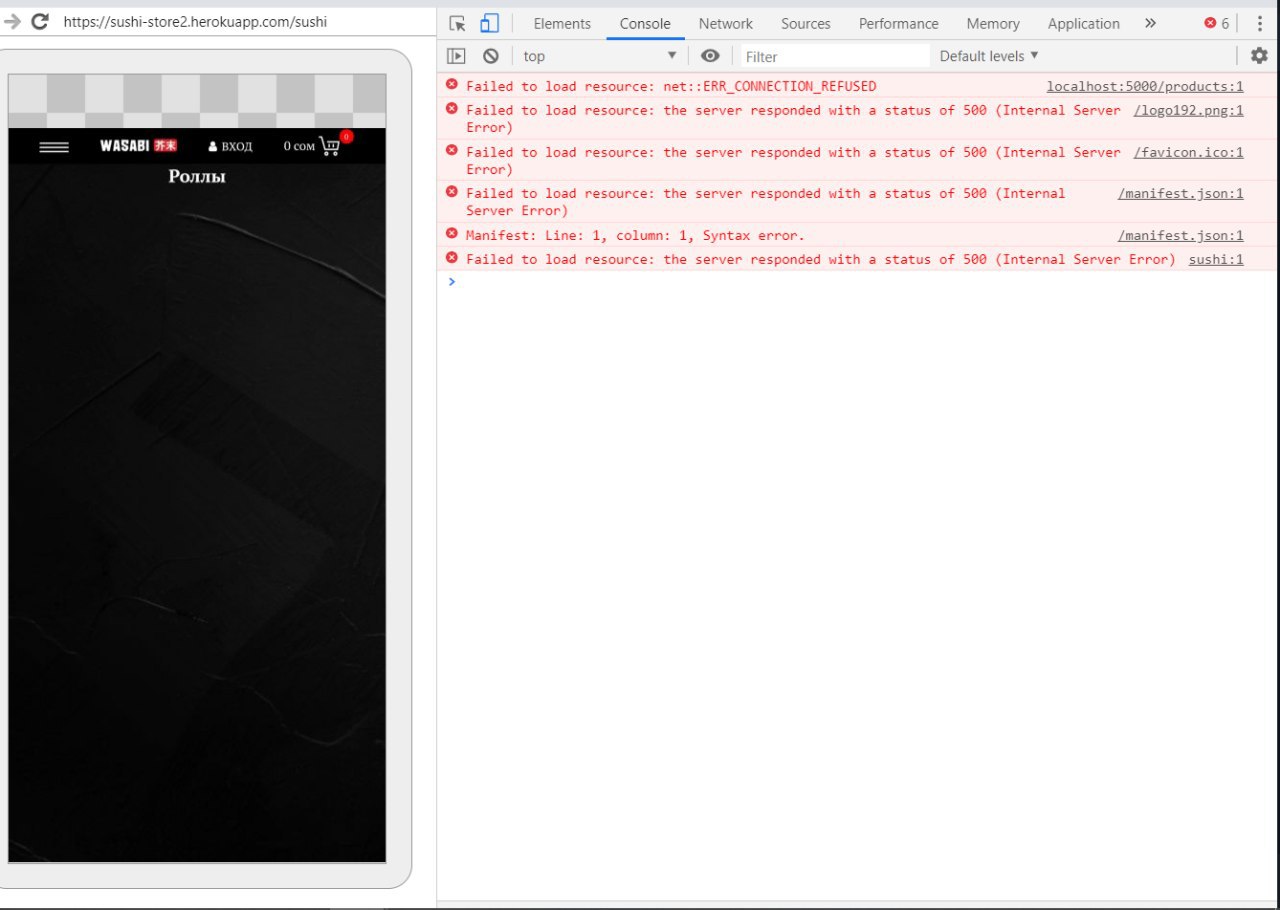This screenshot has width=1280, height=910.
Task: Click the Manifest syntax error message
Action: (x=635, y=236)
